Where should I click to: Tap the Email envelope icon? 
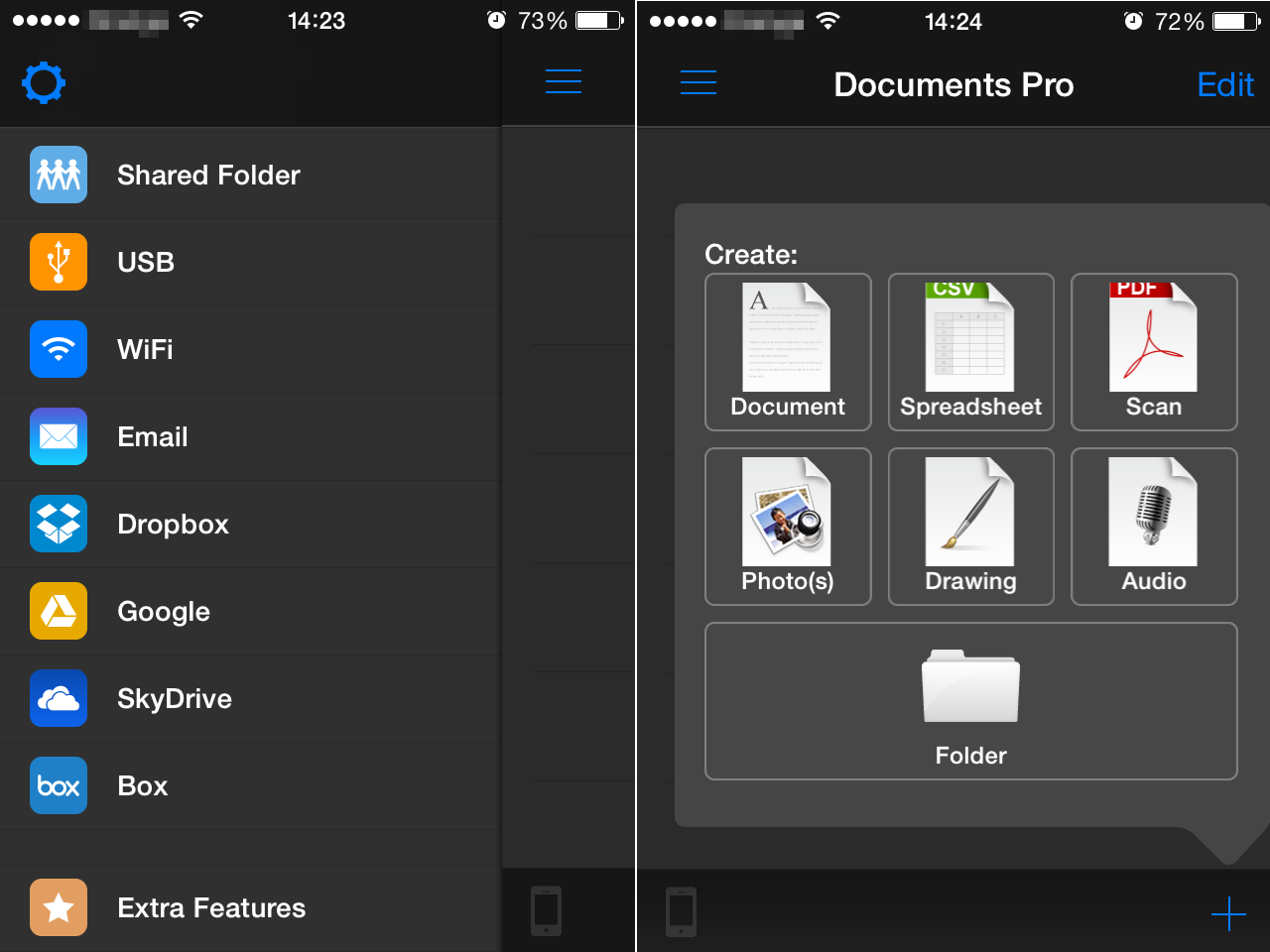[x=59, y=436]
